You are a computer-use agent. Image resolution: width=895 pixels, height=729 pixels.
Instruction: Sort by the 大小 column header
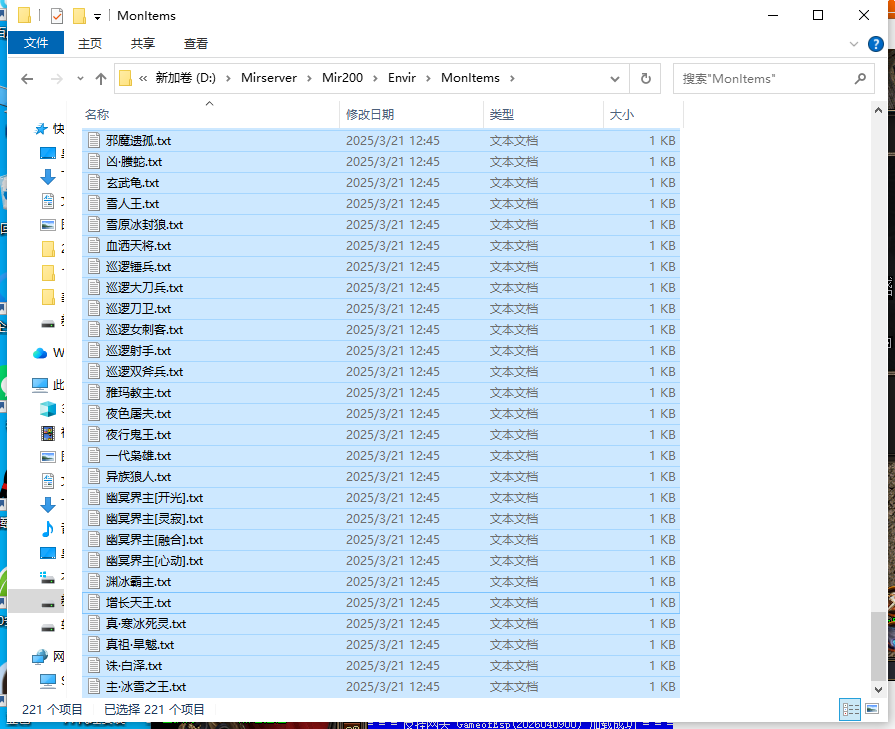pyautogui.click(x=643, y=114)
